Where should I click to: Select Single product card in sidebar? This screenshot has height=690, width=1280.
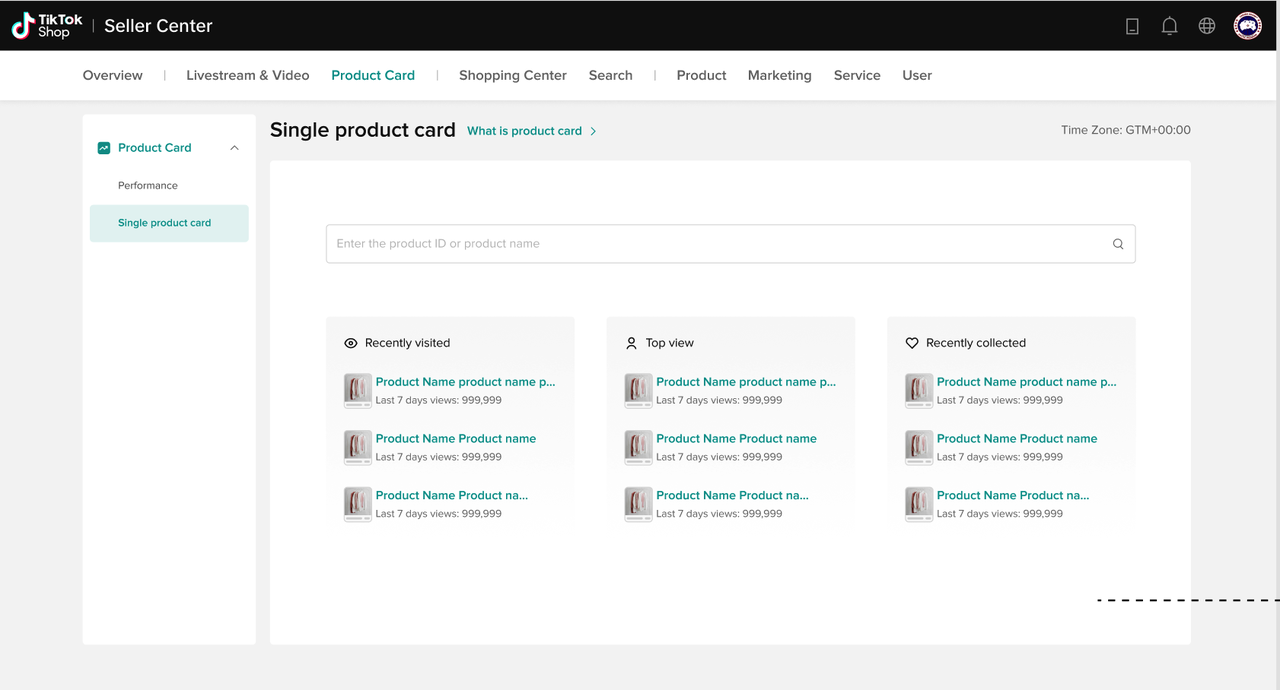tap(165, 223)
